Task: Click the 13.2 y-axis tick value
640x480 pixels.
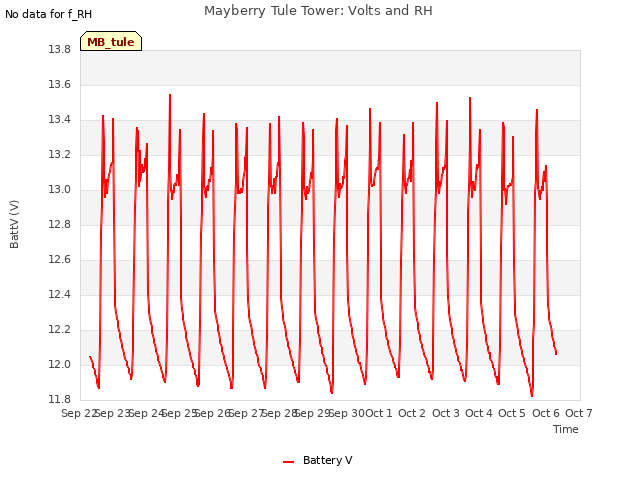Action: click(x=60, y=155)
